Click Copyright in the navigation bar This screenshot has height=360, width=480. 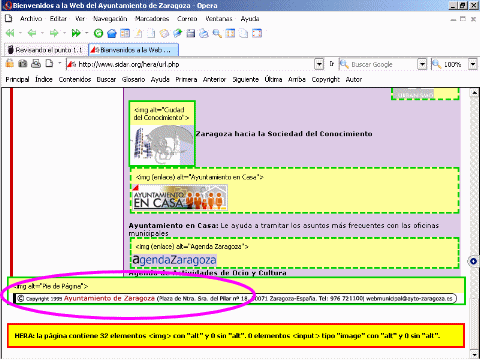tap(326, 79)
